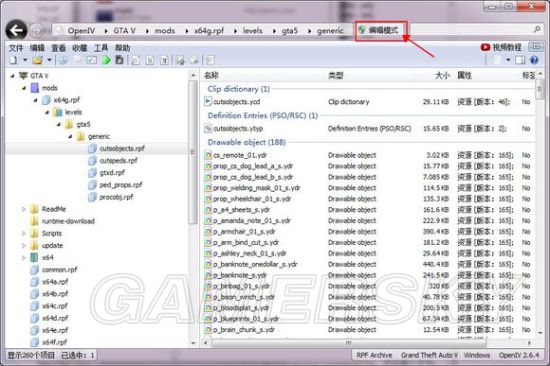
Task: Select cutspeds.rpf in the tree
Action: pyautogui.click(x=118, y=161)
